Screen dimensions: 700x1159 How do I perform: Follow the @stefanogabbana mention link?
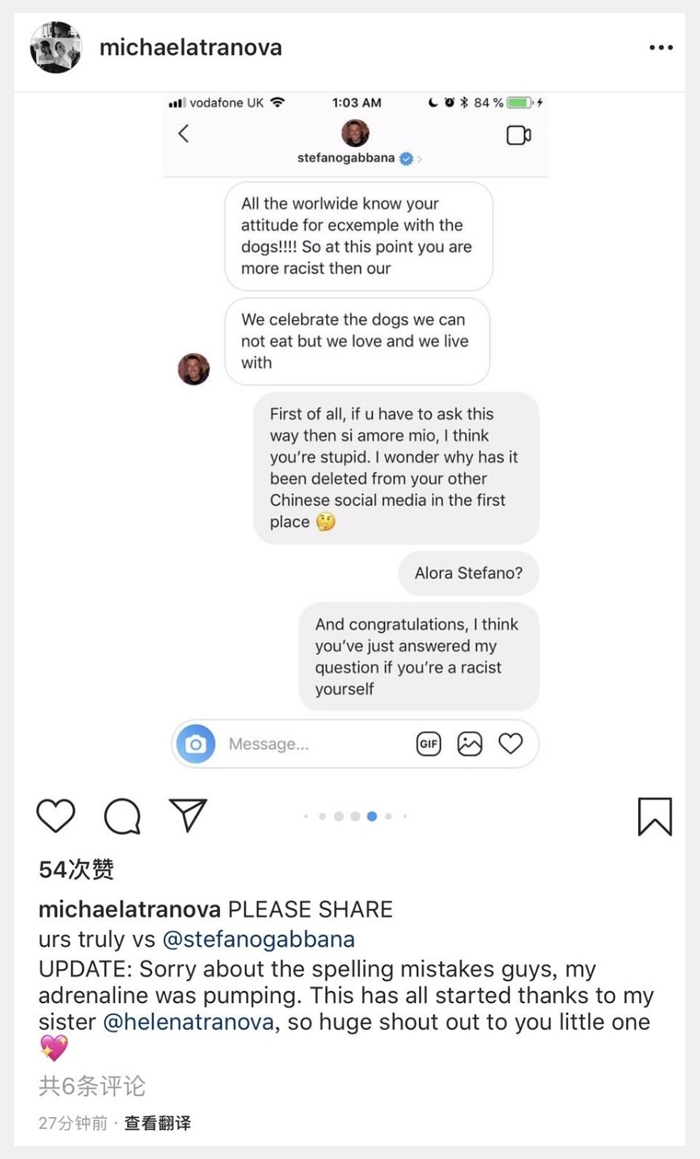click(x=258, y=939)
